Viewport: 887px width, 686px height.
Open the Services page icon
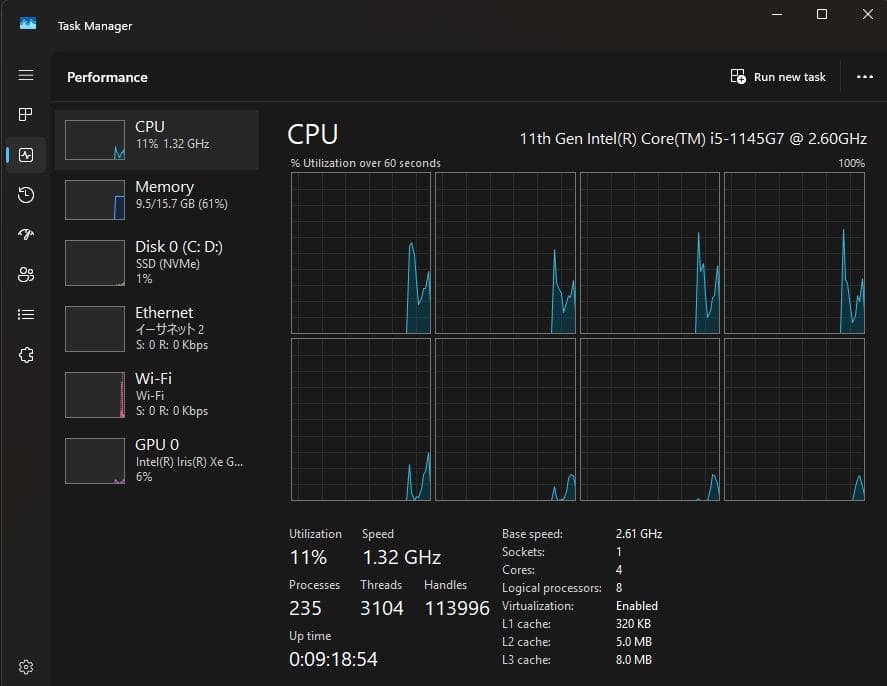[x=26, y=355]
